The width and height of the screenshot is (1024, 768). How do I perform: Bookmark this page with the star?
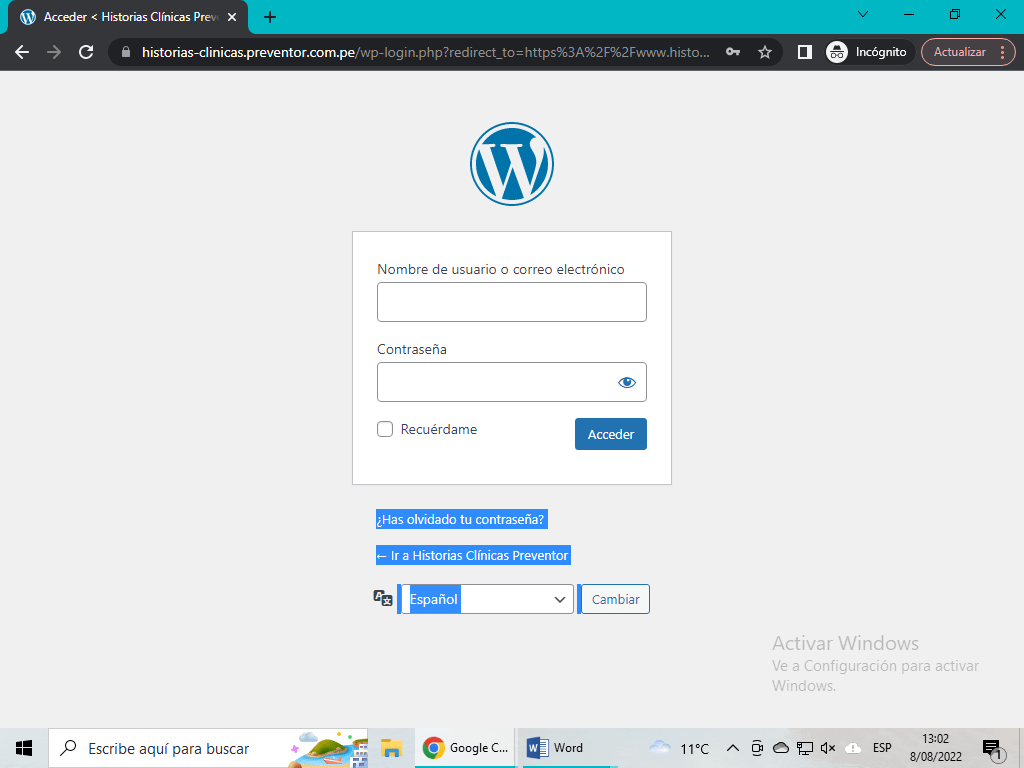pos(765,52)
